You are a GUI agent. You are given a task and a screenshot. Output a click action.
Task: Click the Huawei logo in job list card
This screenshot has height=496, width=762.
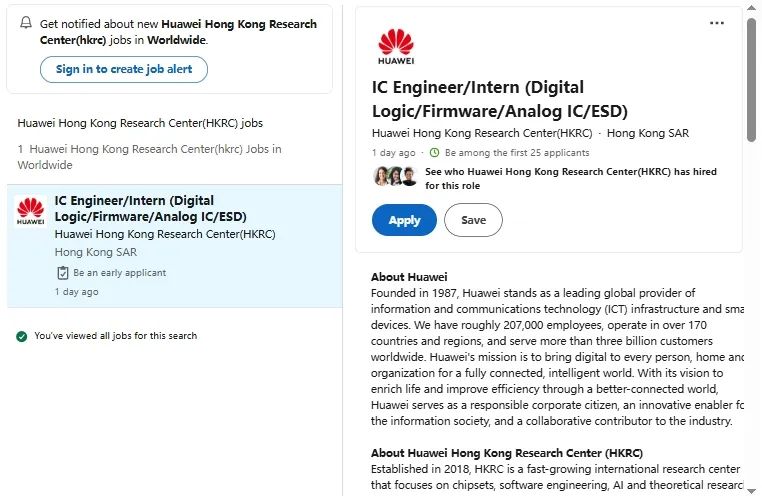pos(31,211)
